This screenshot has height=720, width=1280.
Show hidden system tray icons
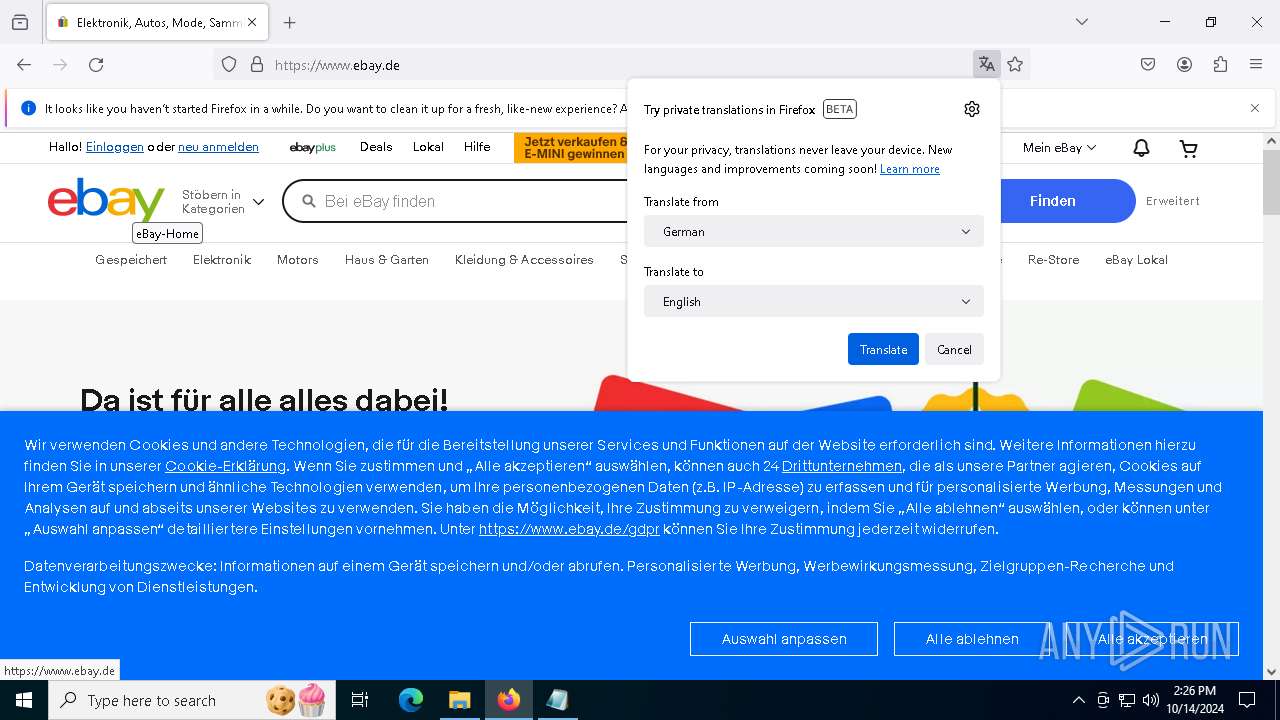tap(1078, 700)
